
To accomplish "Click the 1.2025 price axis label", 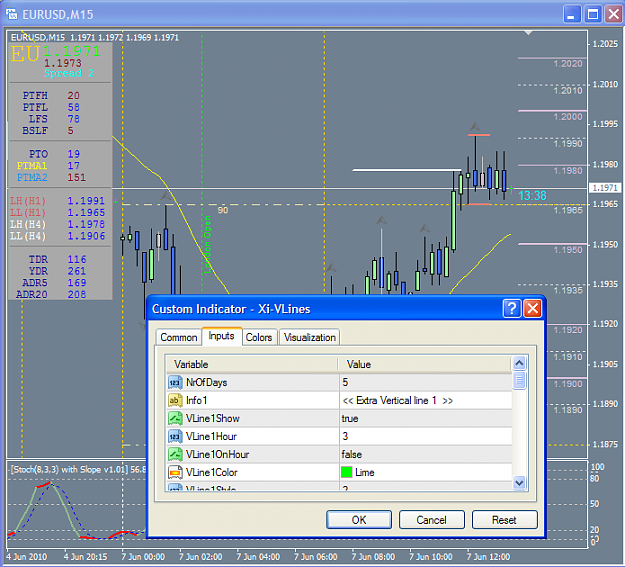I will 605,44.
